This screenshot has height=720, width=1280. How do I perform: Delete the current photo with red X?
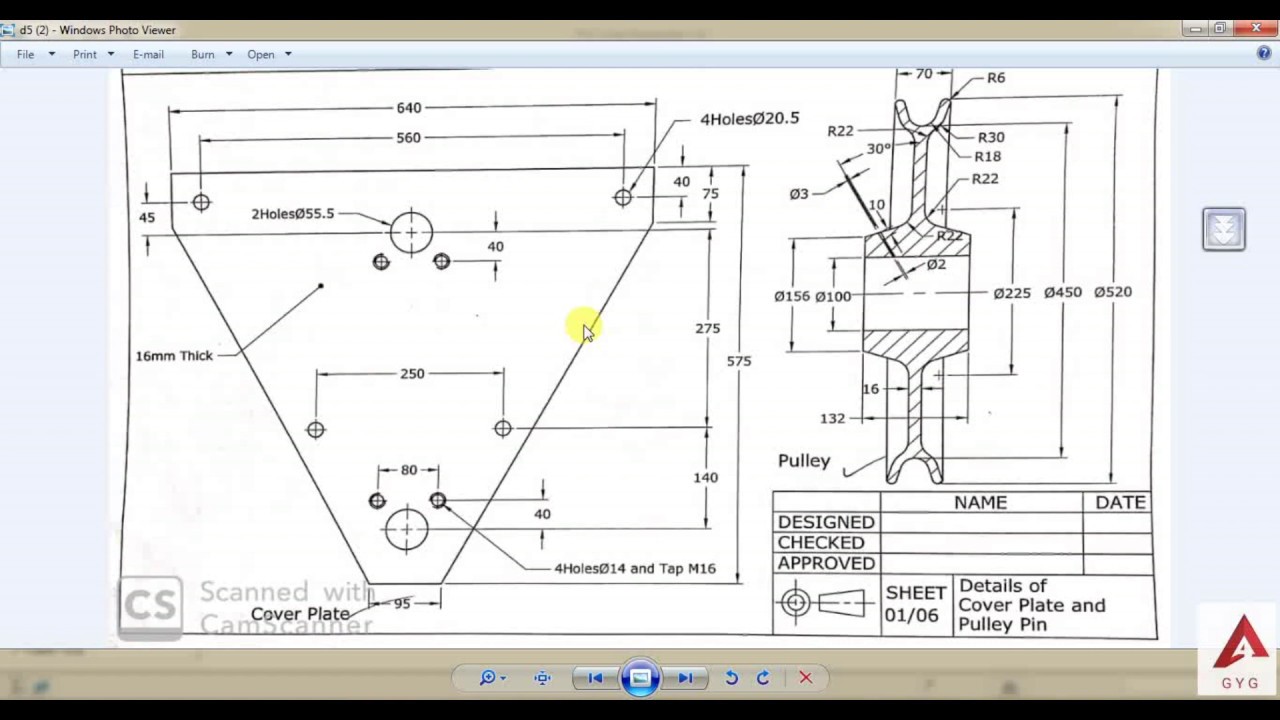point(806,678)
